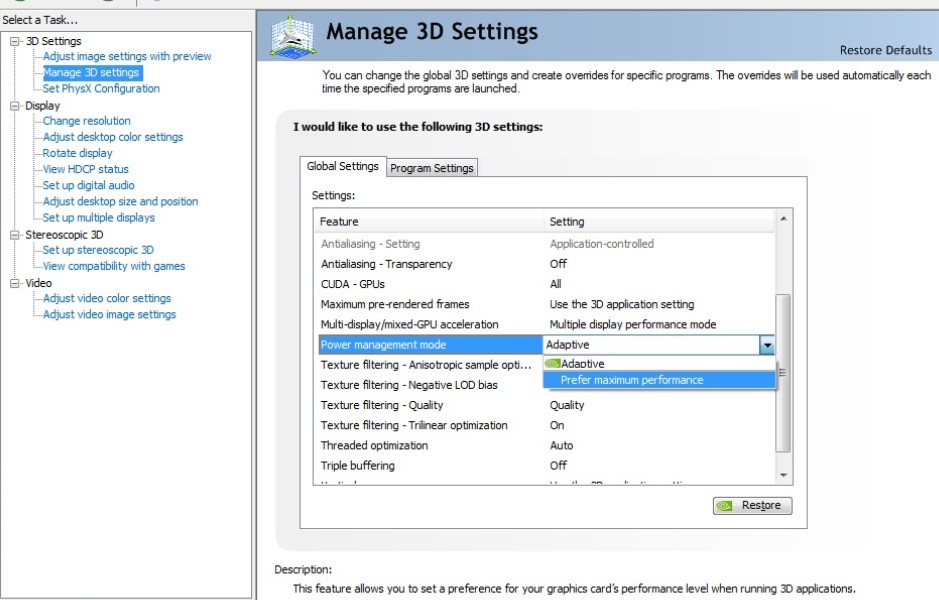
Task: Open Set up multiple displays
Action: pyautogui.click(x=98, y=217)
